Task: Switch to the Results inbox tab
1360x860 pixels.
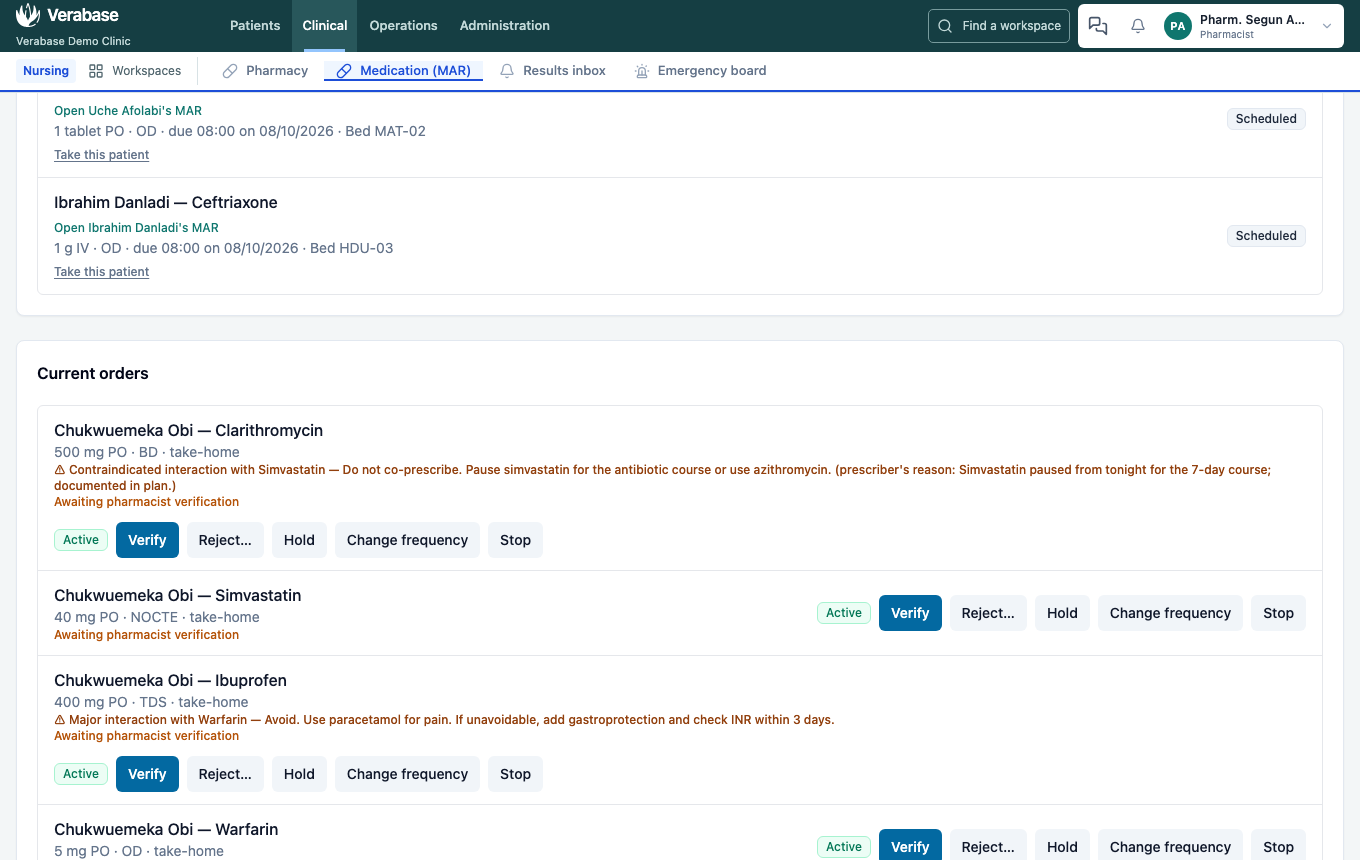Action: [553, 71]
